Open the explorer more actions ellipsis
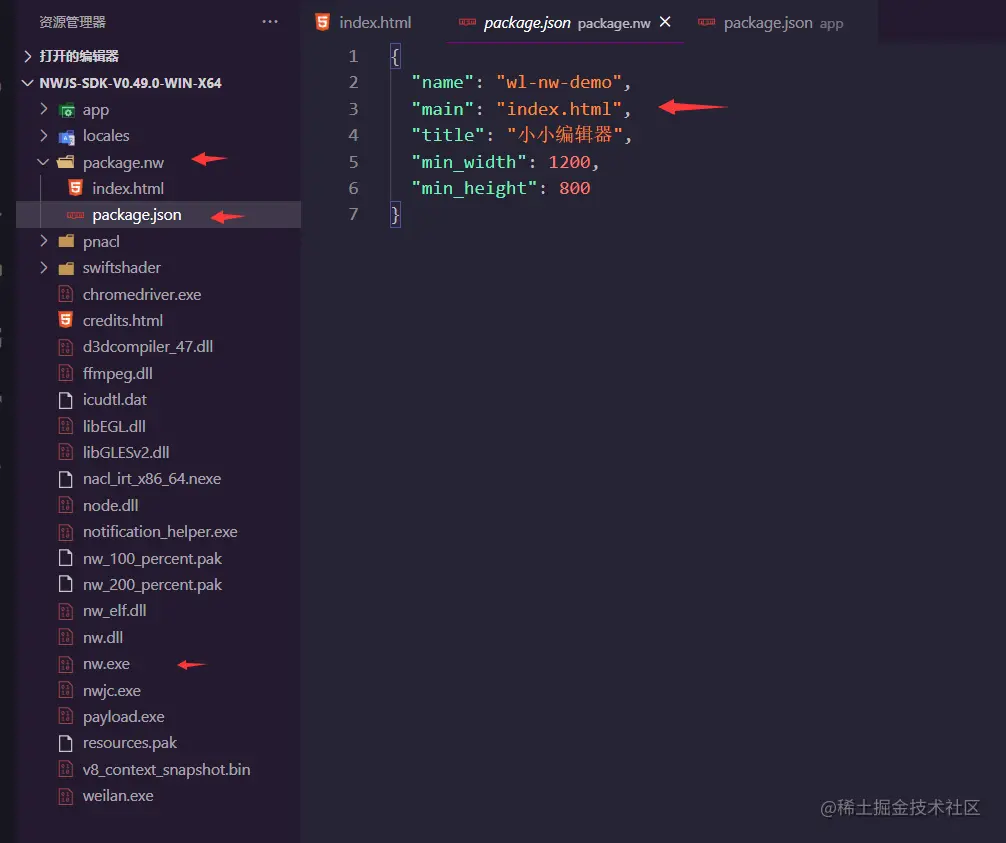Image resolution: width=1006 pixels, height=843 pixels. point(270,22)
